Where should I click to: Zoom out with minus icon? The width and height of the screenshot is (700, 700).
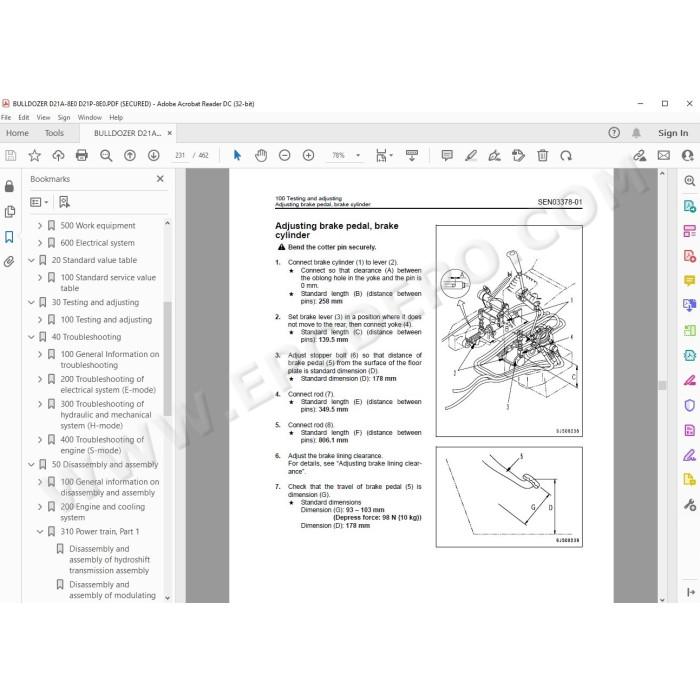coord(284,155)
